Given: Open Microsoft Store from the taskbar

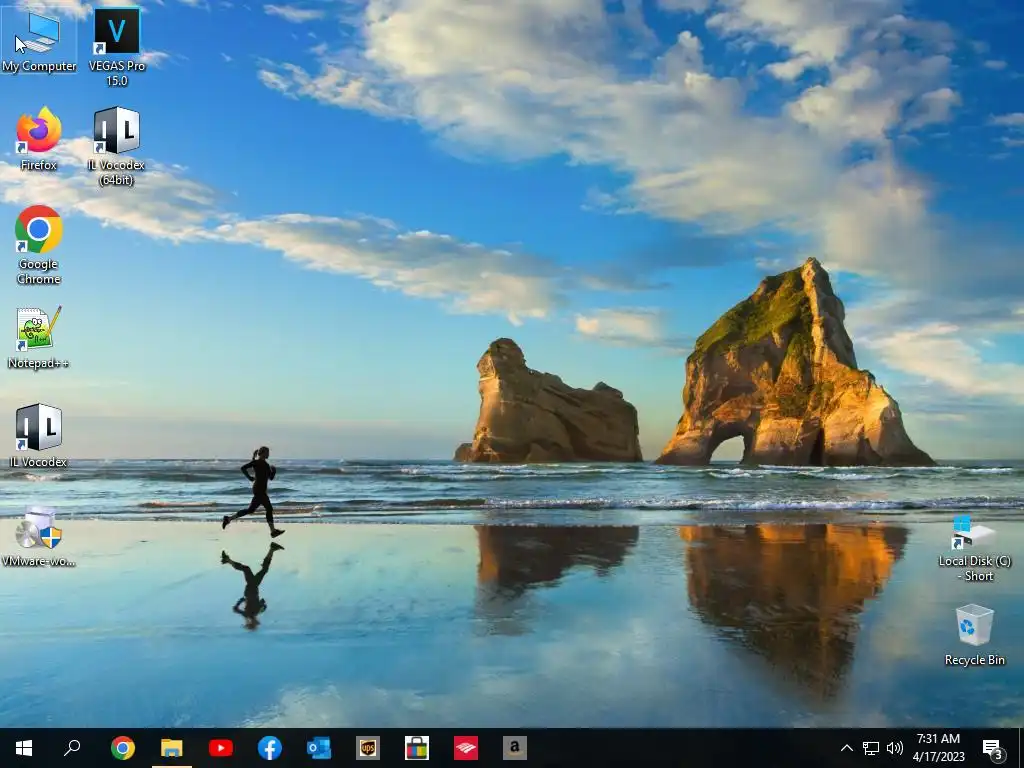Looking at the screenshot, I should (417, 748).
